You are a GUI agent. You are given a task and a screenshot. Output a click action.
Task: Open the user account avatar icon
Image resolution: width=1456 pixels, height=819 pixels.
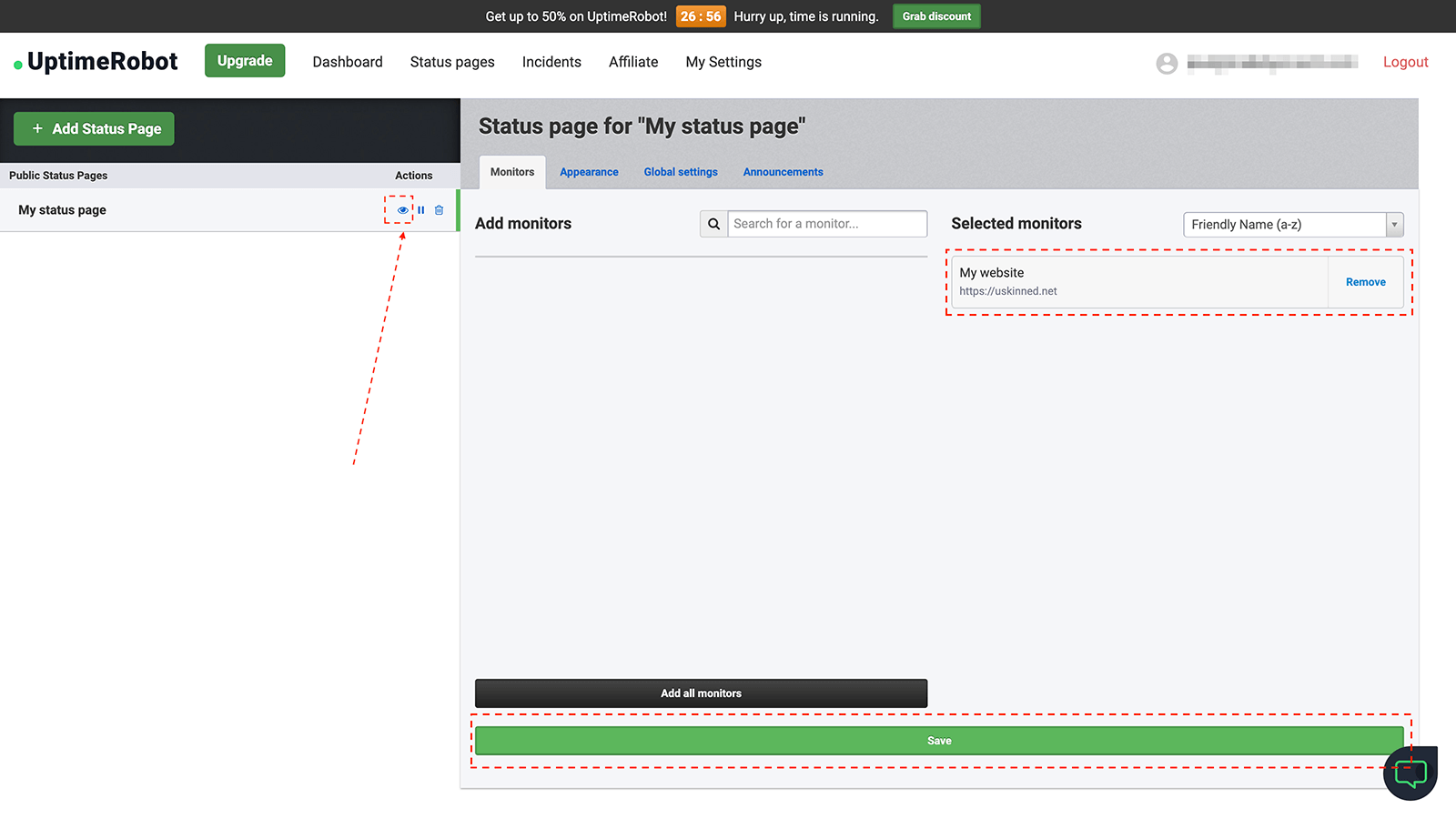1167,63
